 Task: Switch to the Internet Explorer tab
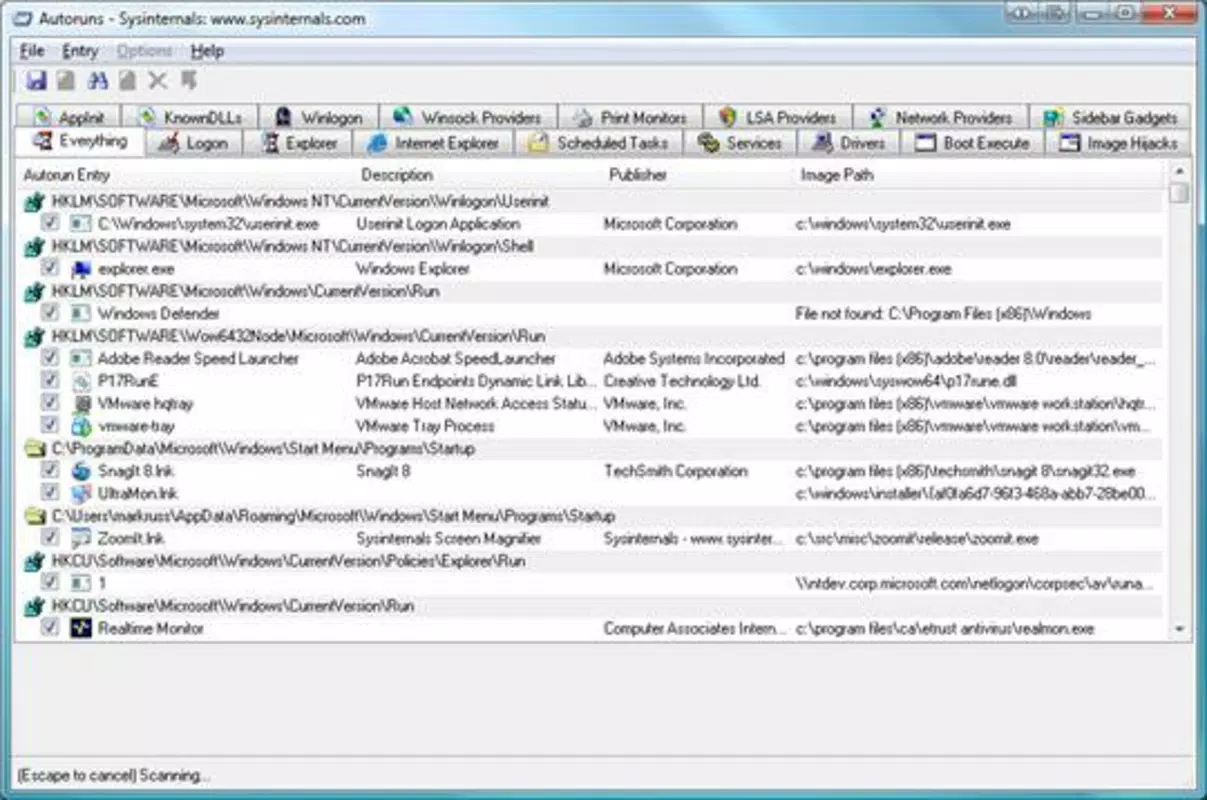434,143
